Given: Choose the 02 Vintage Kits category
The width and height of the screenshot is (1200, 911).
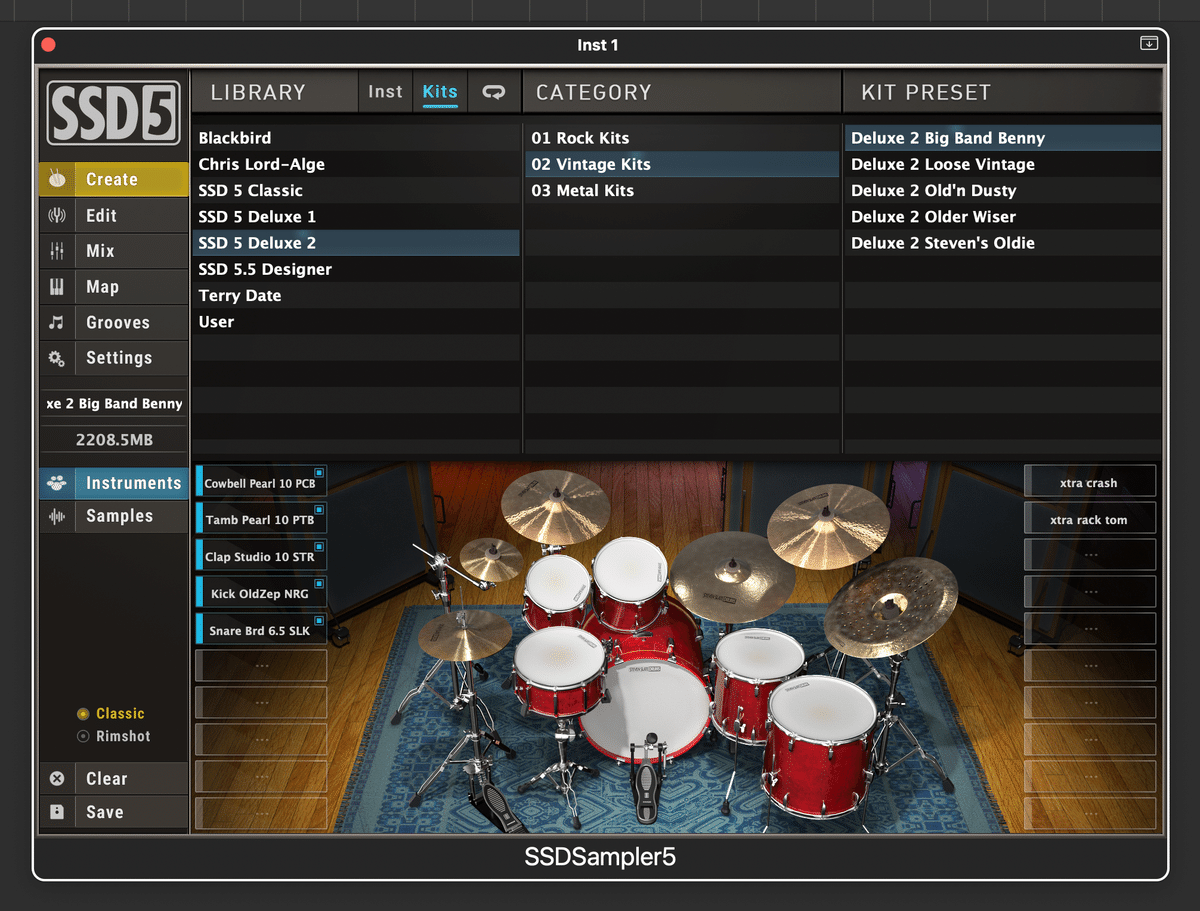Looking at the screenshot, I should [x=682, y=164].
